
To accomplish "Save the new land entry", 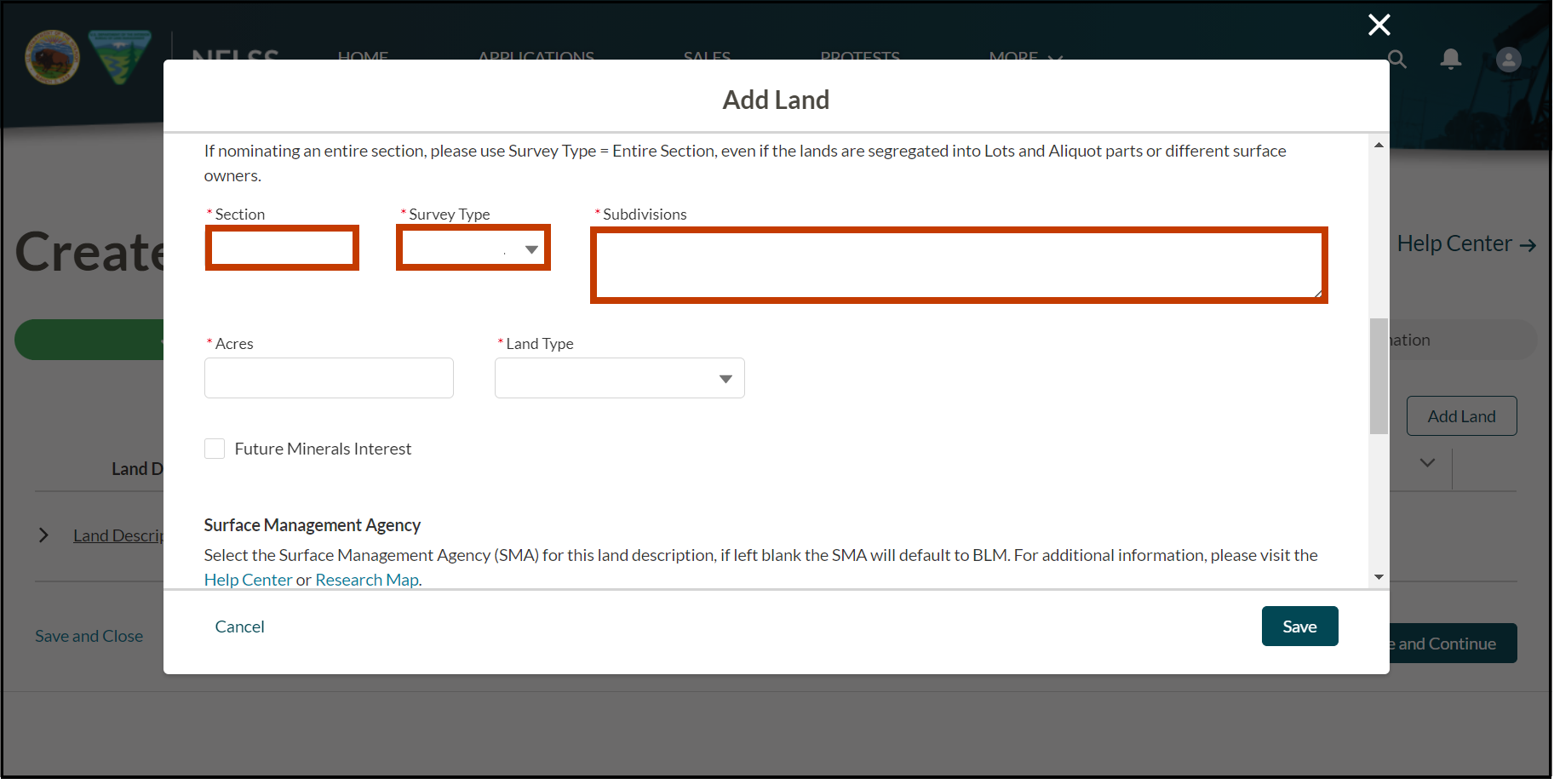I will pos(1299,626).
